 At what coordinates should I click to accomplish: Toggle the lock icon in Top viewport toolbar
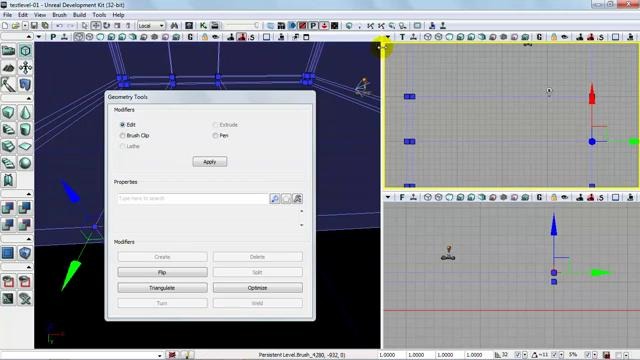554,37
